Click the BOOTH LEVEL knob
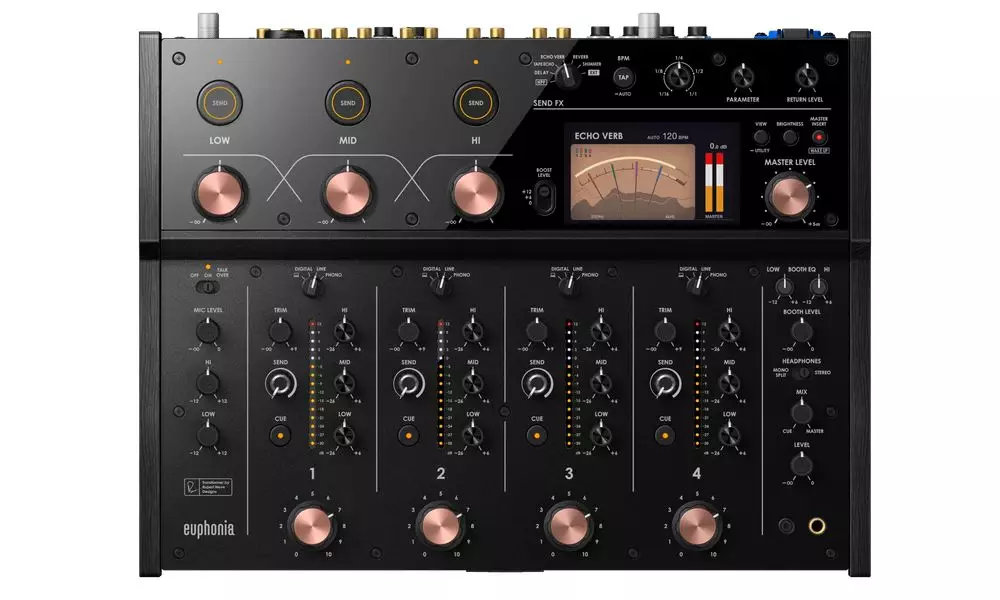The height and width of the screenshot is (600, 1000). click(802, 332)
